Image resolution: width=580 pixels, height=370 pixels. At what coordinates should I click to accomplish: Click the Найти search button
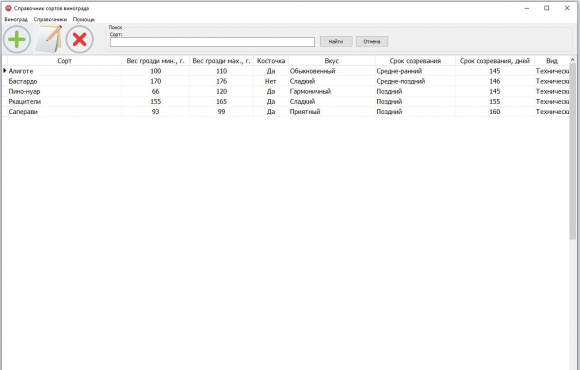click(x=336, y=41)
